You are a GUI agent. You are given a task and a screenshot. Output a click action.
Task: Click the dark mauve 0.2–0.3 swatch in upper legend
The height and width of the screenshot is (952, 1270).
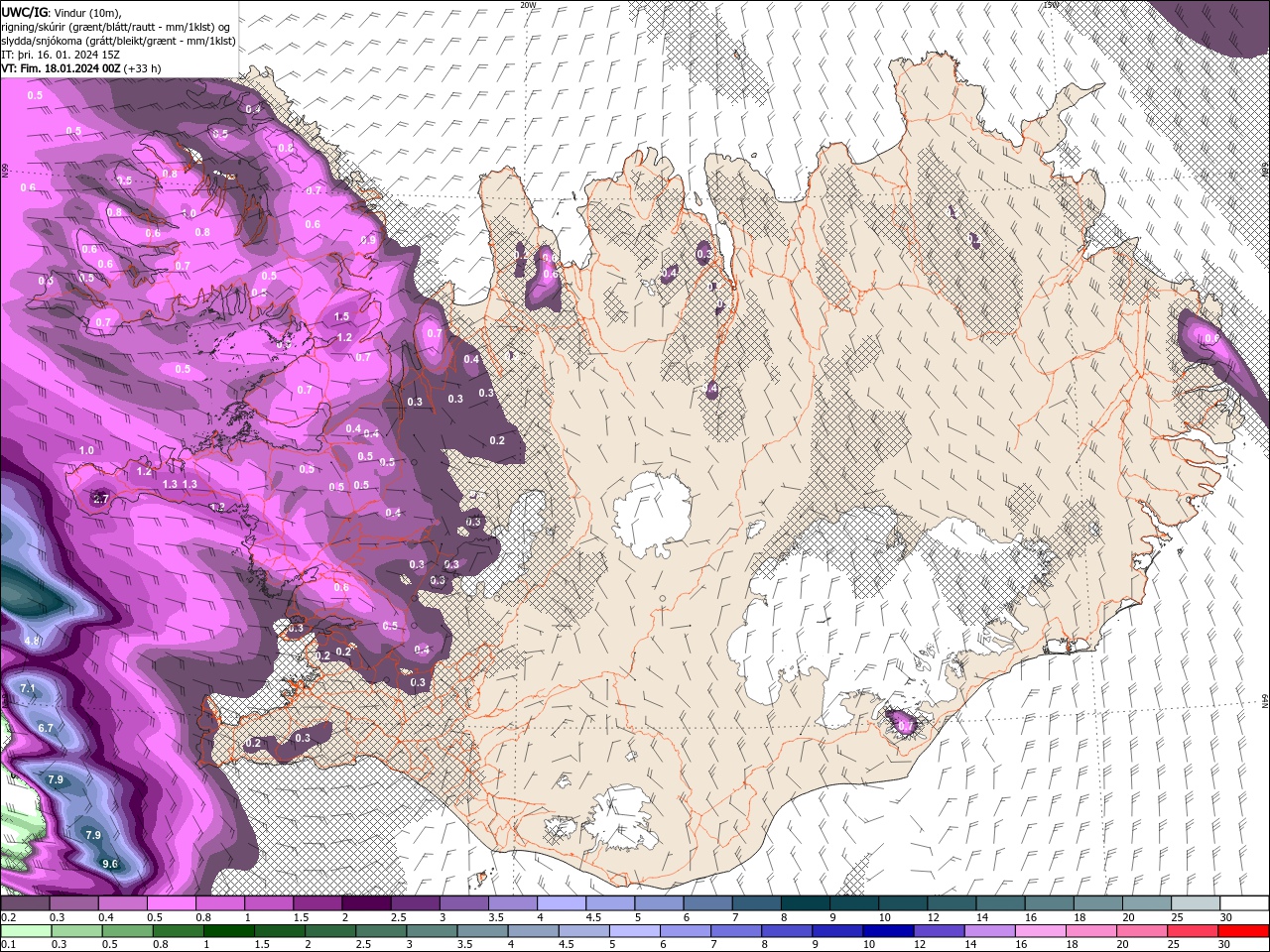point(24,903)
